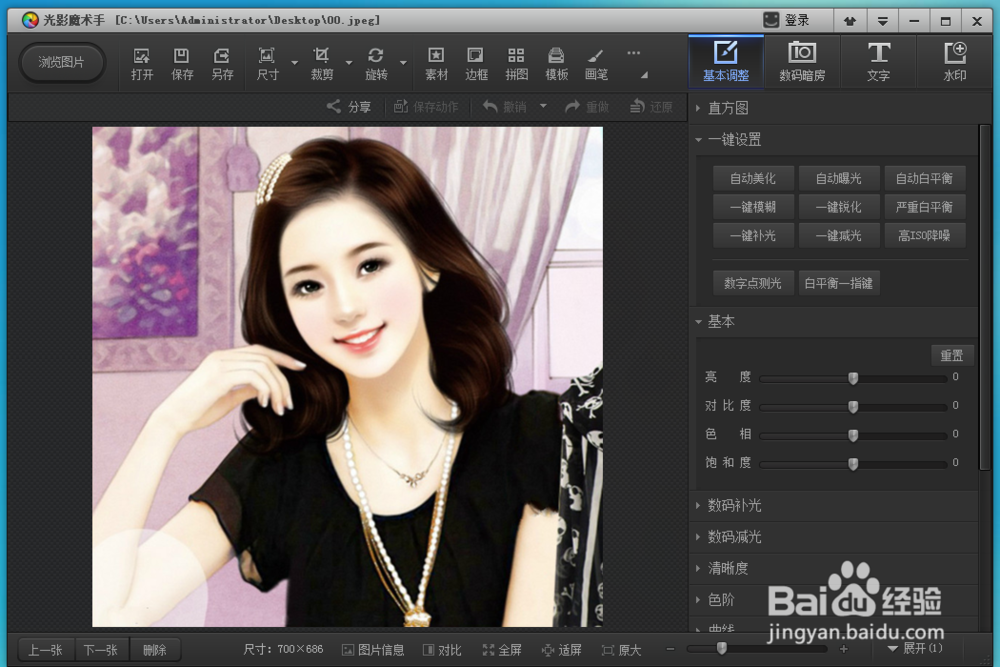Viewport: 1000px width, 667px height.
Task: Click the 一键补光 button
Action: (753, 236)
